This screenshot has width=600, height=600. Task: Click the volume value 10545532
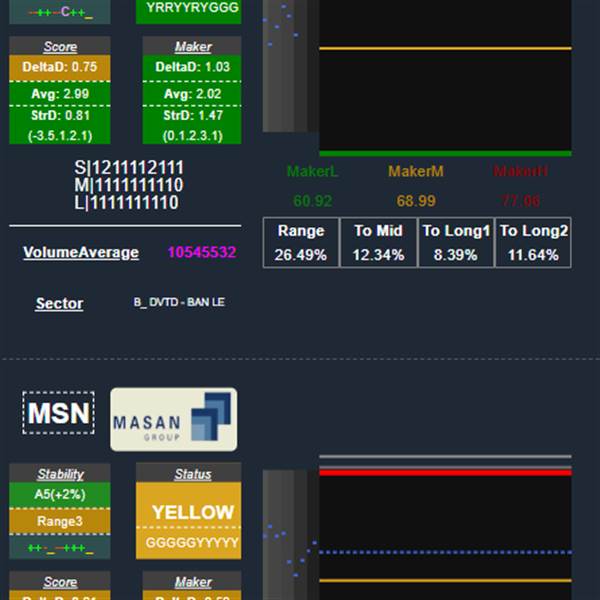[202, 252]
